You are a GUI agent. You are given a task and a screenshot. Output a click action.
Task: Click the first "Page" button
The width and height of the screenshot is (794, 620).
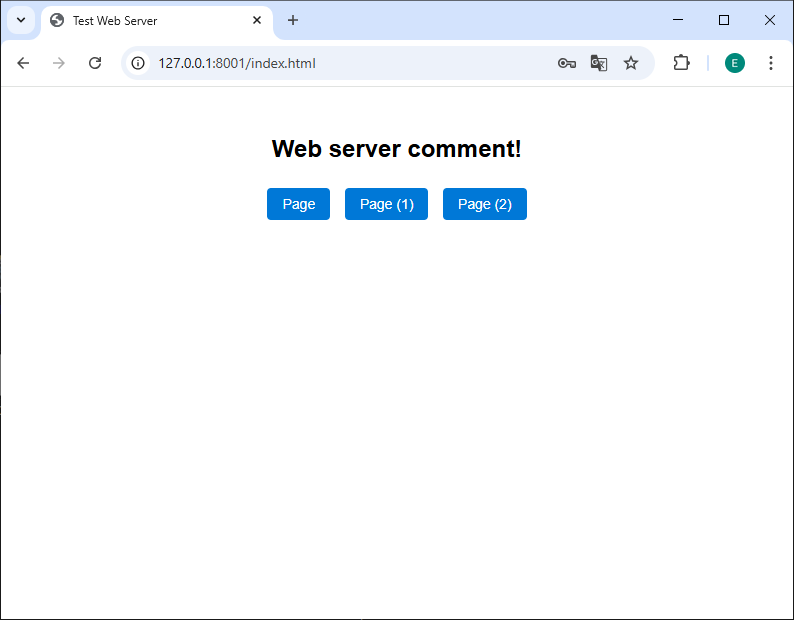pos(298,204)
